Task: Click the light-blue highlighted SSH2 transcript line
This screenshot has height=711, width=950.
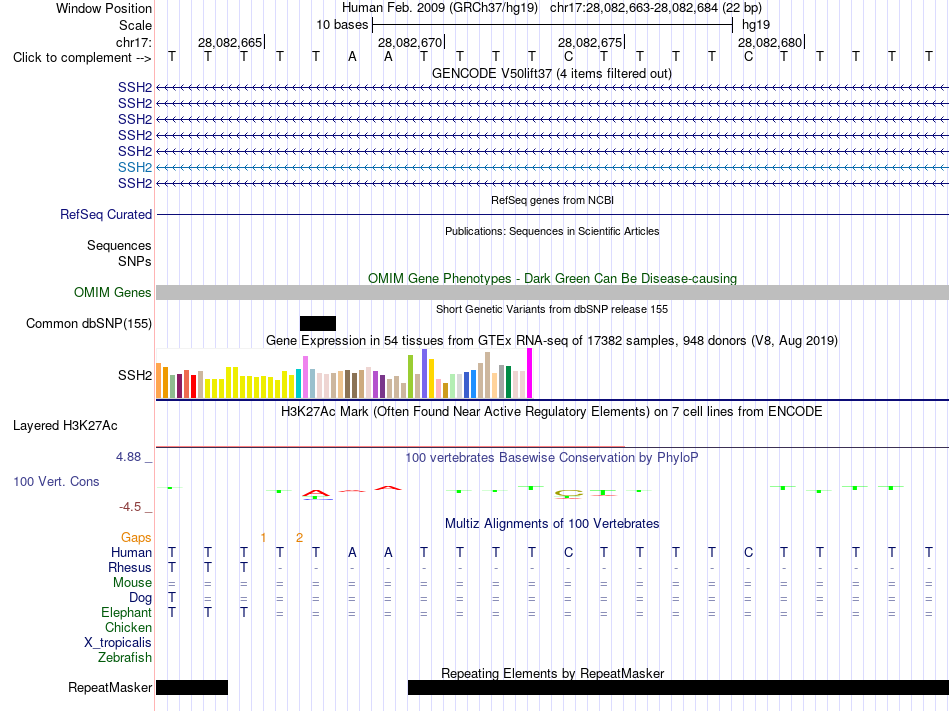Action: 553,167
